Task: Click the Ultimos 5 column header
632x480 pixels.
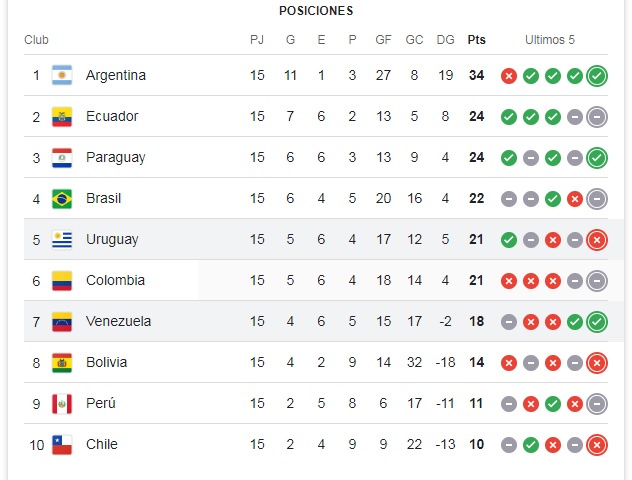Action: 550,39
